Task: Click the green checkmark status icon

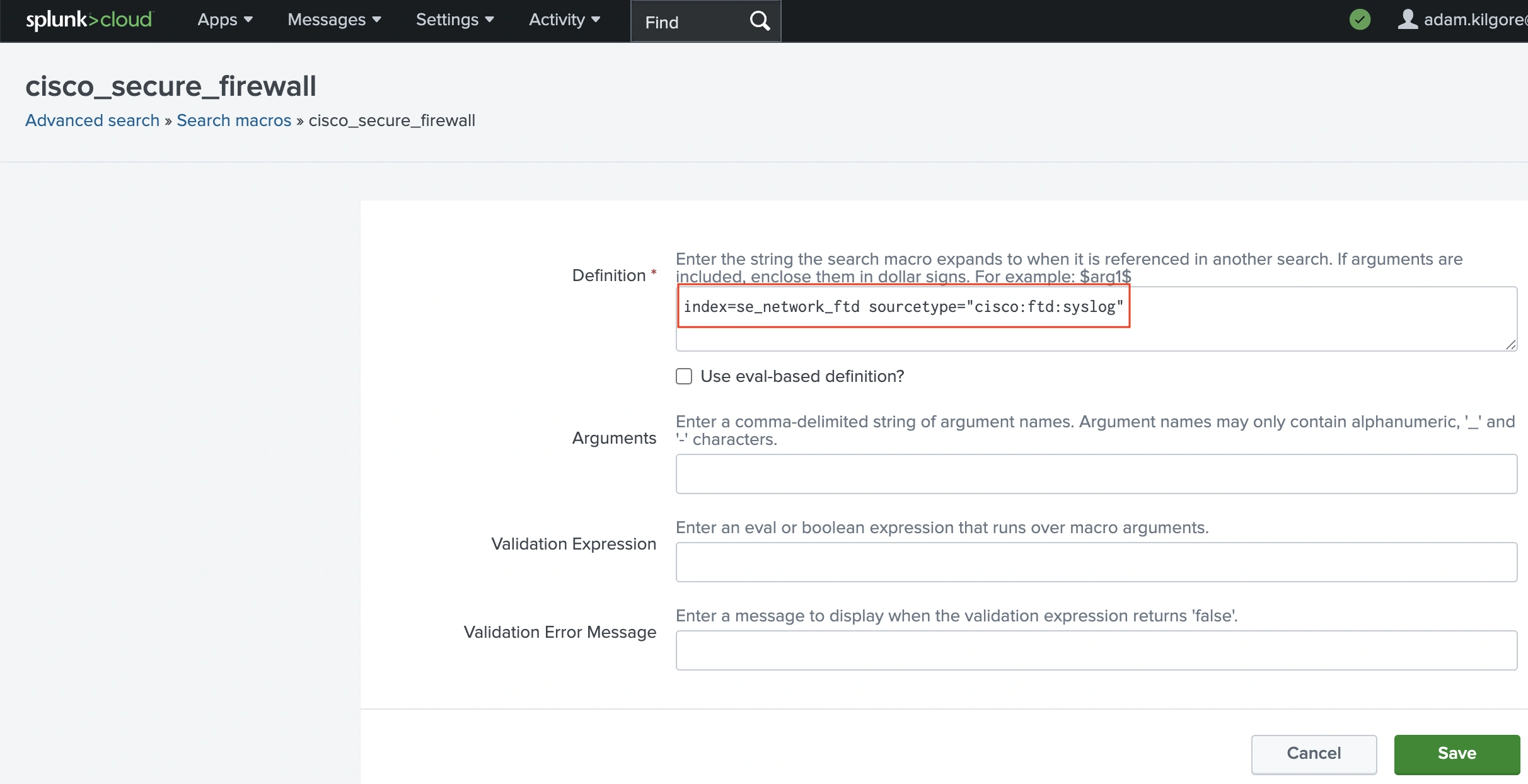Action: (x=1360, y=20)
